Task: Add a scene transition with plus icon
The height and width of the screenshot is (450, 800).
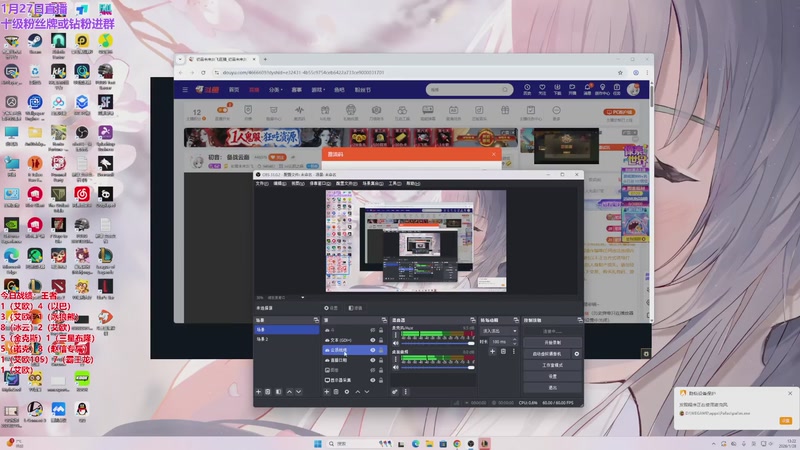Action: pyautogui.click(x=492, y=352)
